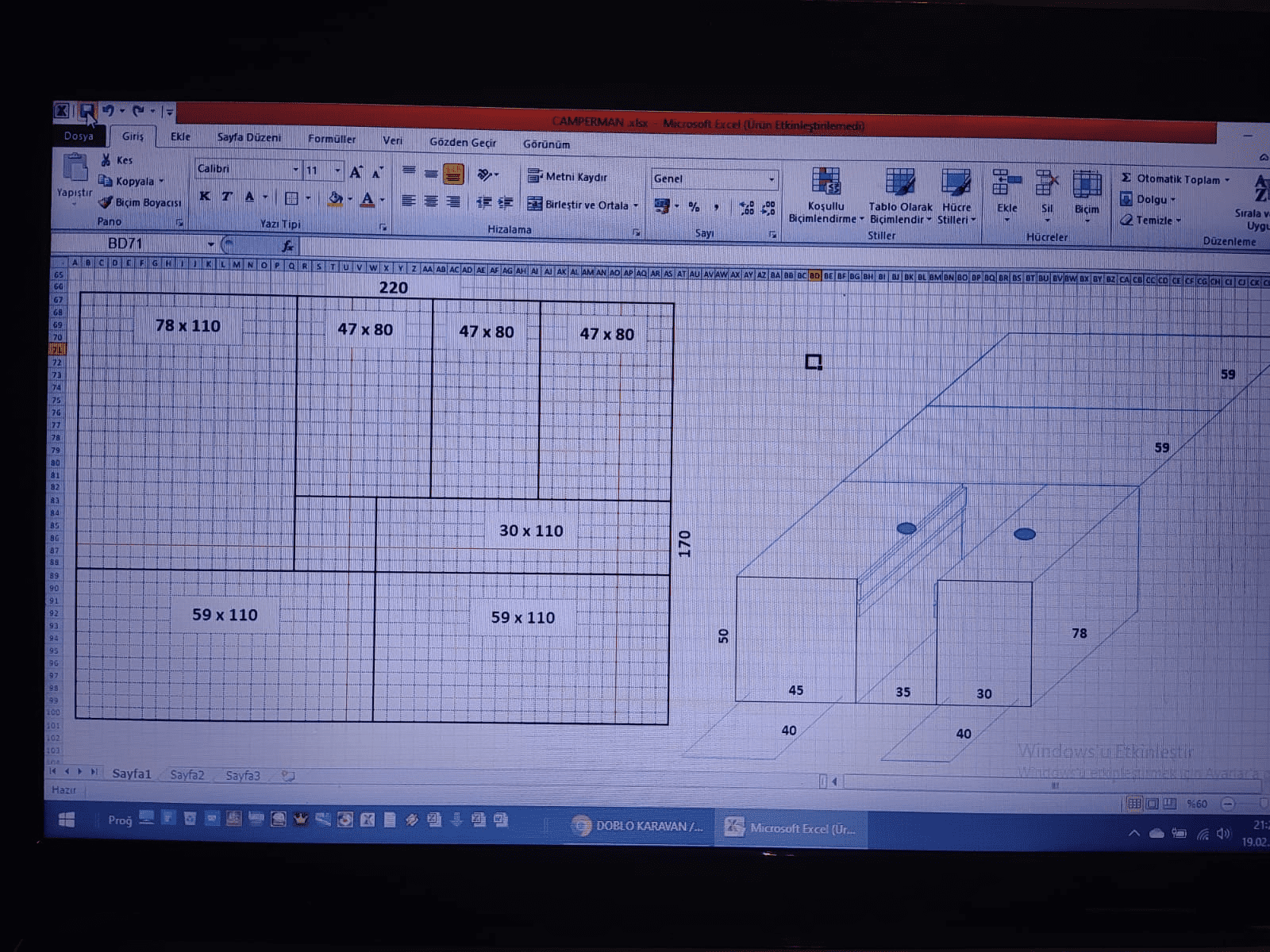Click the Redo arrow icon

coord(138,111)
